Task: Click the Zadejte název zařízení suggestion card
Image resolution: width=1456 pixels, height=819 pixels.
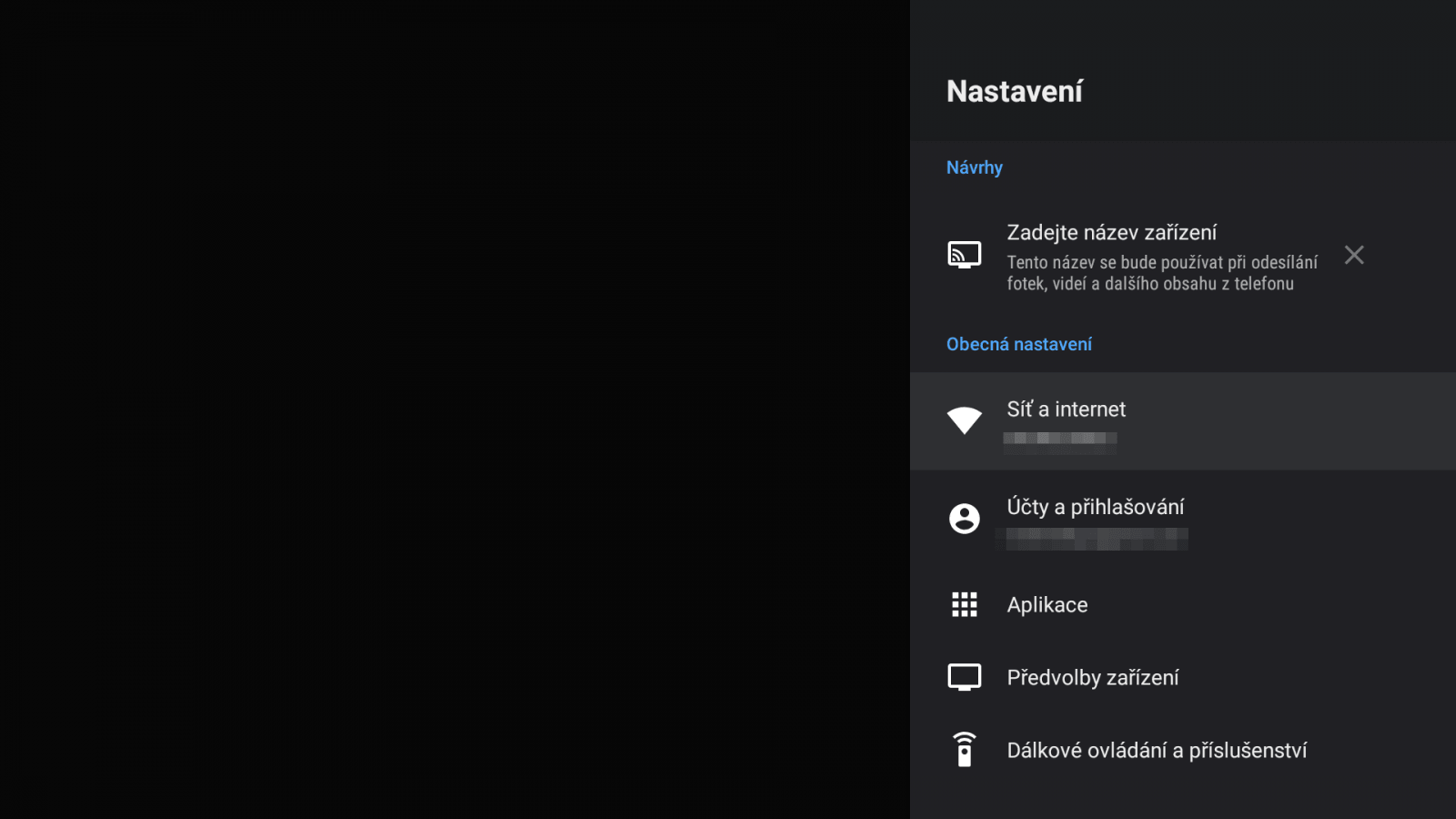Action: (1137, 258)
